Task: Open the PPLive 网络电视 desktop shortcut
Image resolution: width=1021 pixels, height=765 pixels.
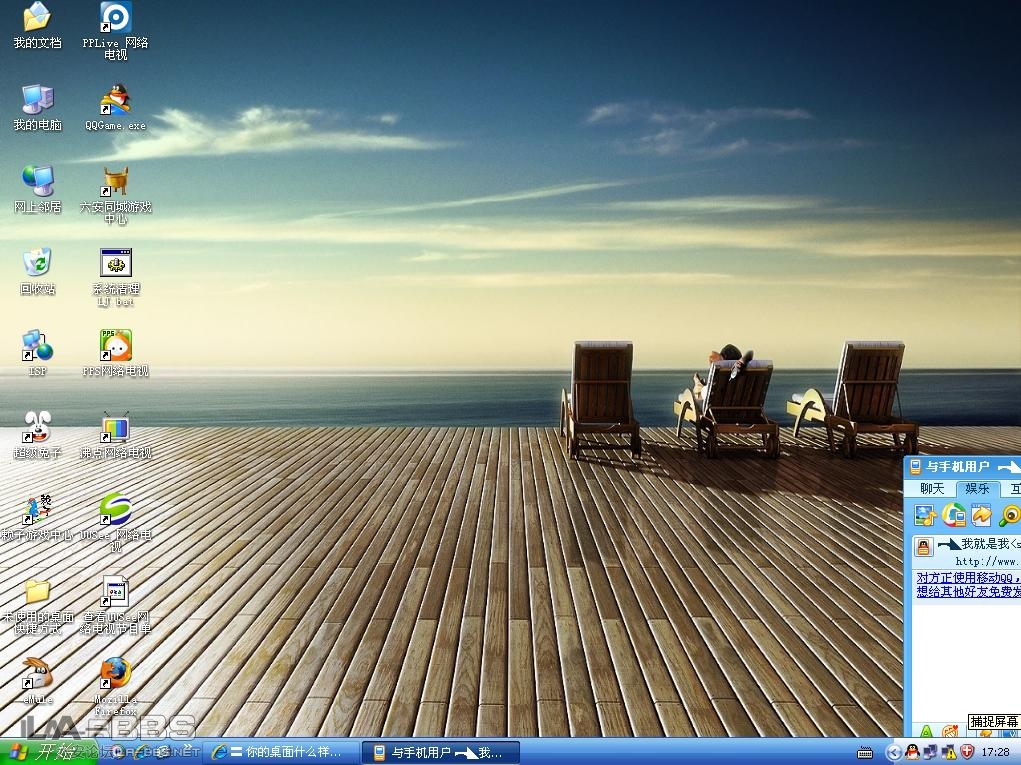Action: tap(115, 18)
